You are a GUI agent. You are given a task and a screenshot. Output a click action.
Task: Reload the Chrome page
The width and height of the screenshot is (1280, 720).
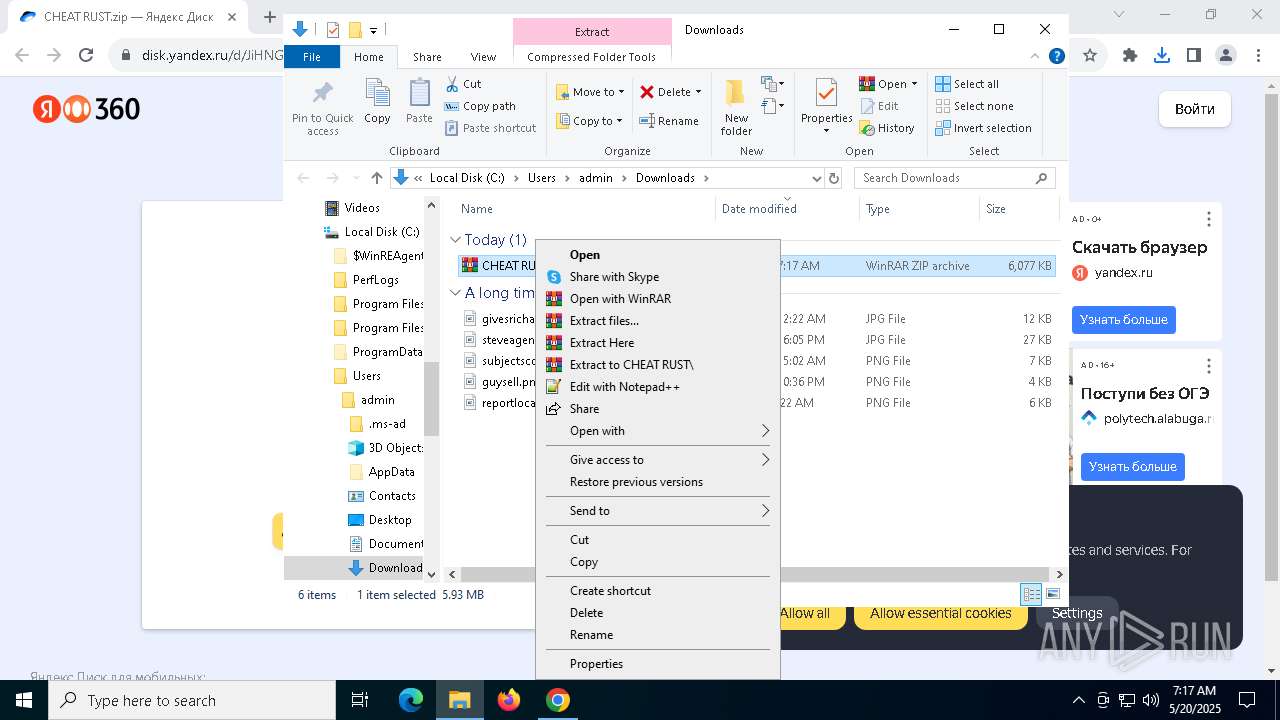86,56
